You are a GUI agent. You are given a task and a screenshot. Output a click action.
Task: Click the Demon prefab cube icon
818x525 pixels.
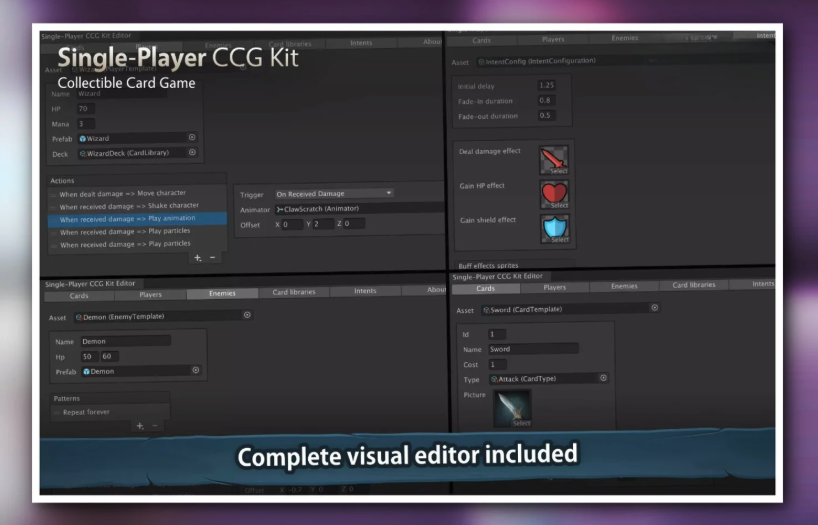coord(87,372)
